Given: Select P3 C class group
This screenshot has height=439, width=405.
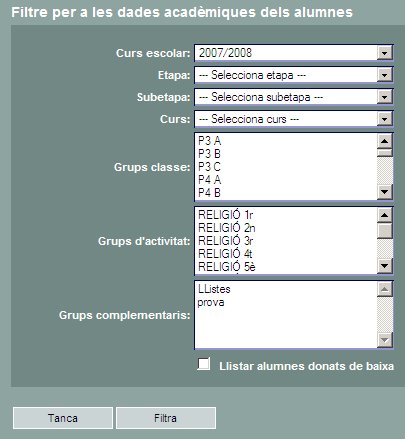Looking at the screenshot, I should click(x=286, y=167).
